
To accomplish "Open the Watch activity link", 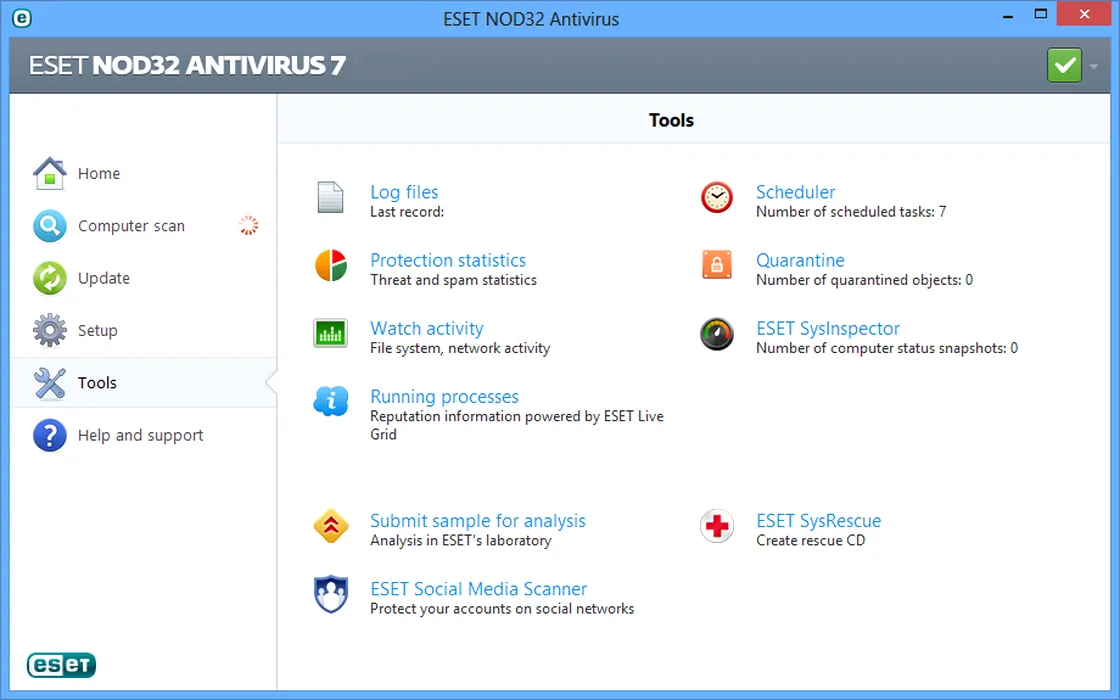I will point(426,329).
